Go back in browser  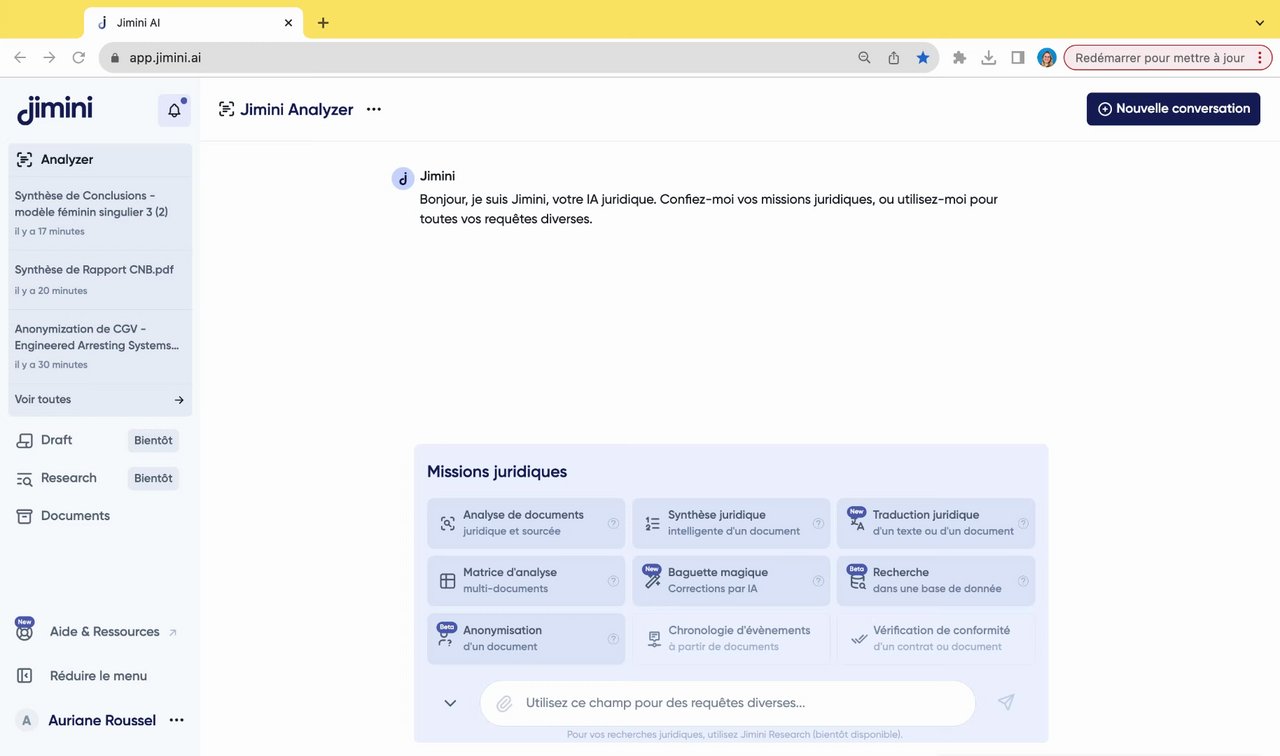(20, 58)
